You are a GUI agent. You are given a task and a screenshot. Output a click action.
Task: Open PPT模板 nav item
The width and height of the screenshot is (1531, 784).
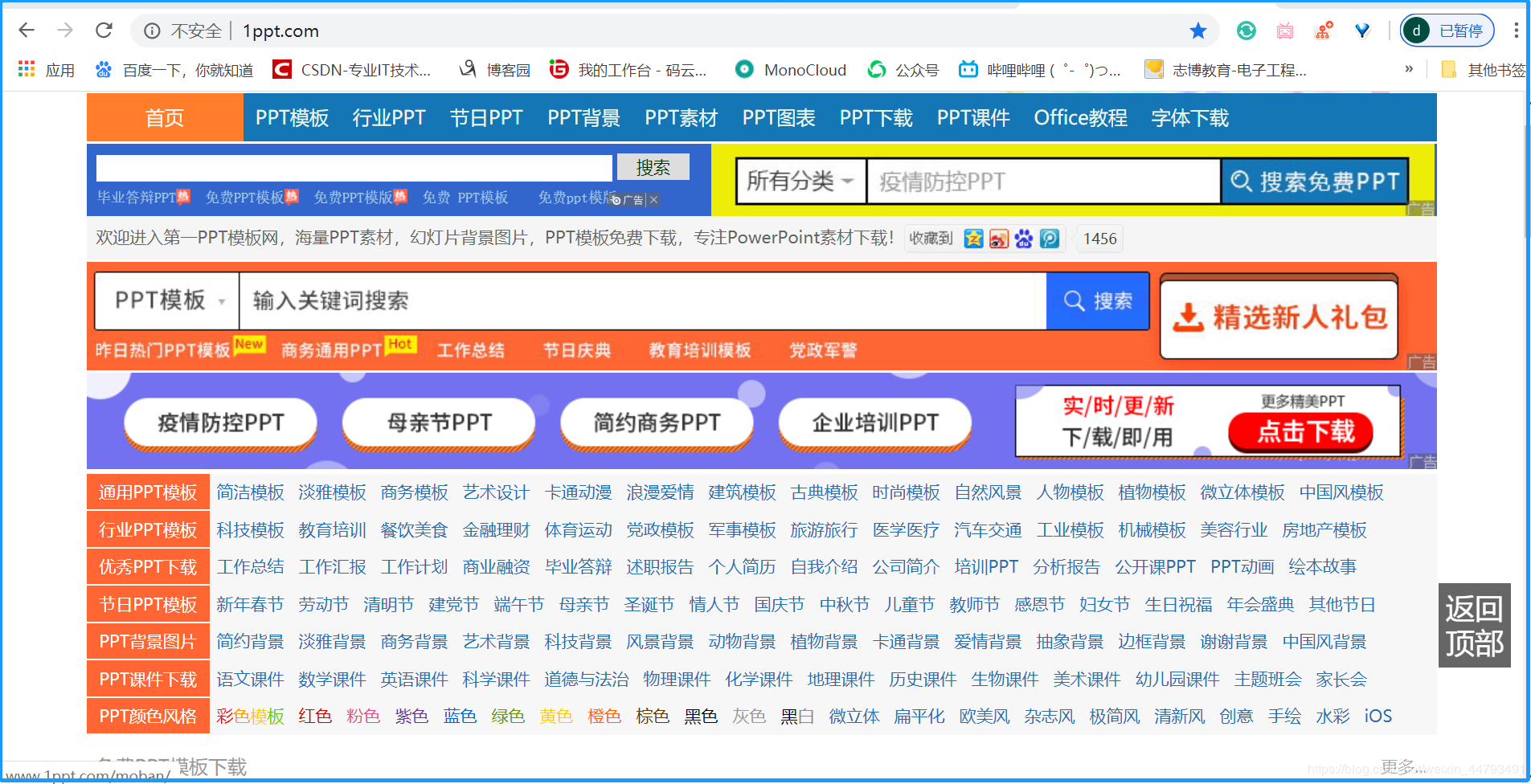coord(292,118)
